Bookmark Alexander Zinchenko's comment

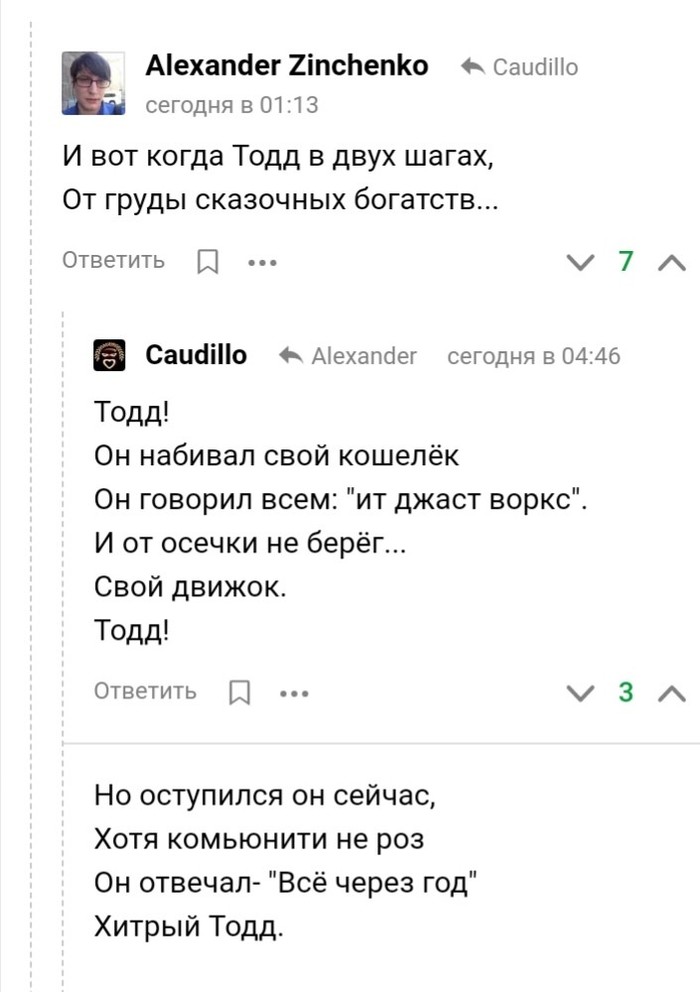tap(208, 260)
